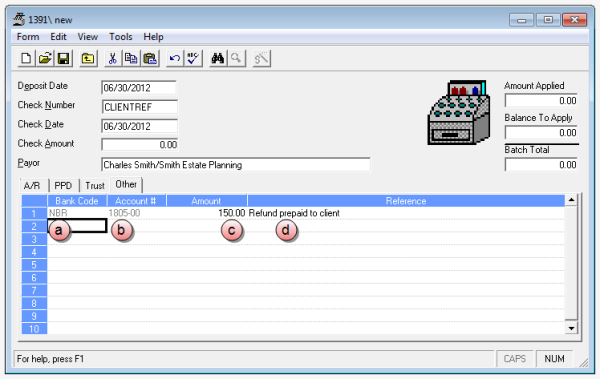The width and height of the screenshot is (600, 379).
Task: Select row header 4 in the grid
Action: (x=34, y=252)
